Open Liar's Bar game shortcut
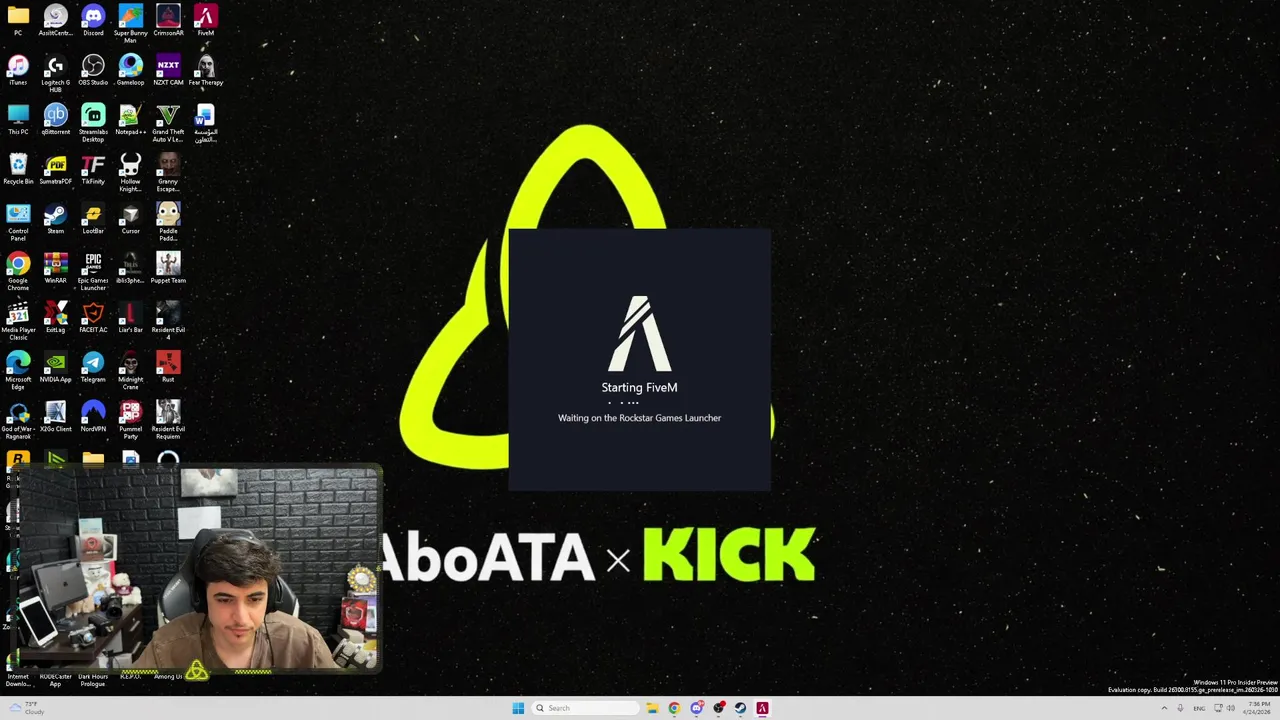 [x=130, y=318]
